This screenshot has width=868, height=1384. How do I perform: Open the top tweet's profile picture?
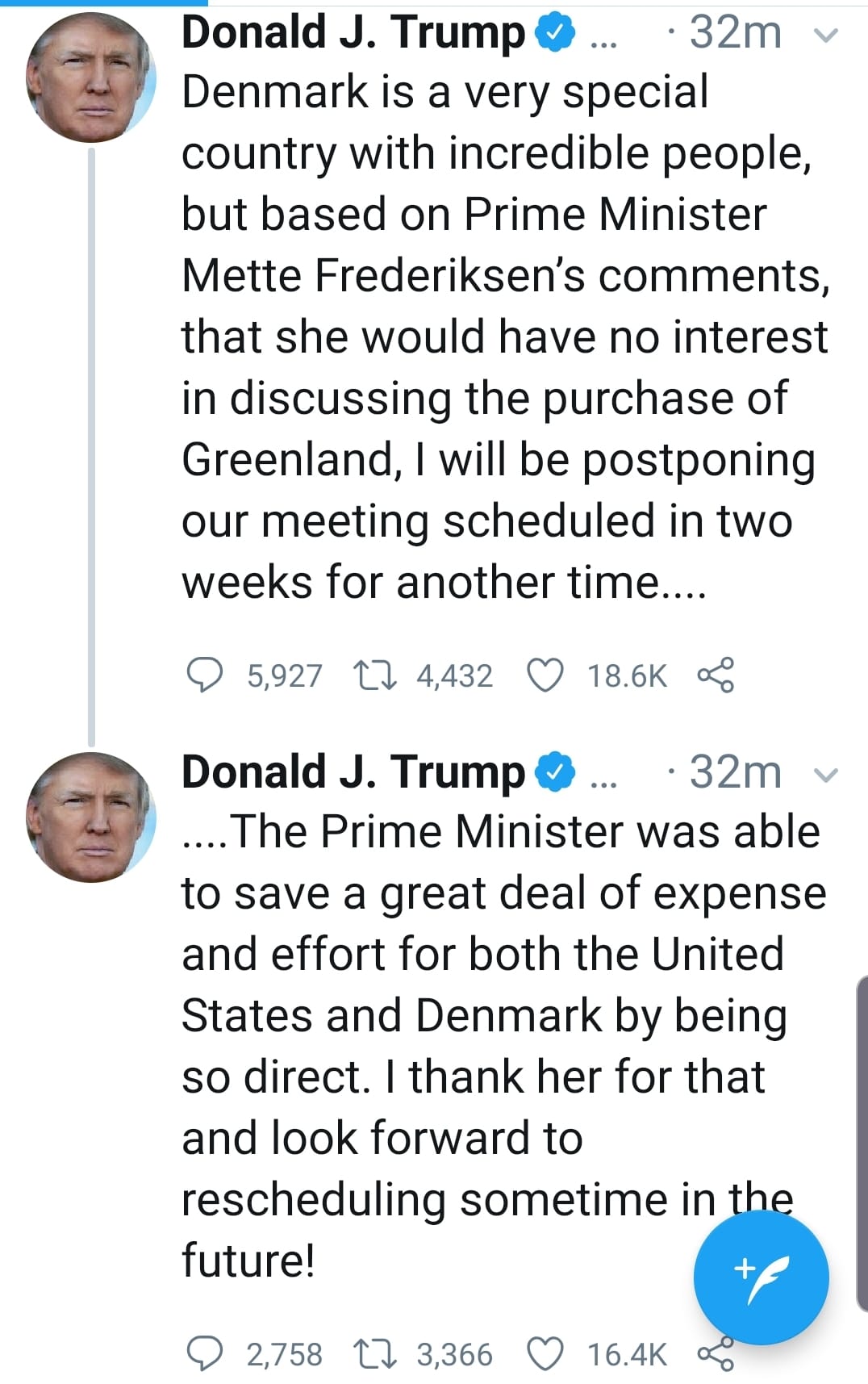coord(90,78)
